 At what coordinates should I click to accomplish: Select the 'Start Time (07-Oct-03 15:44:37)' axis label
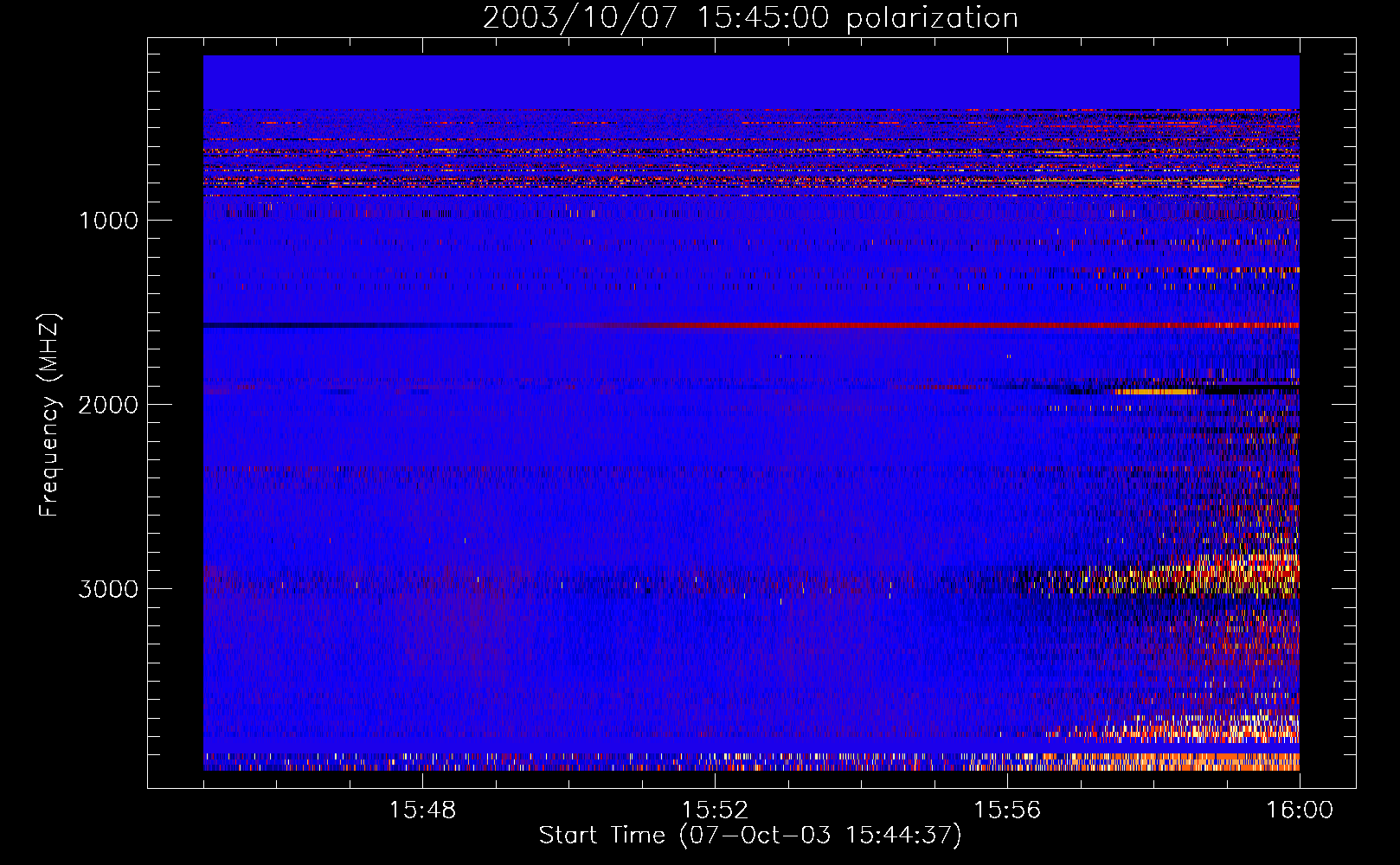click(750, 836)
